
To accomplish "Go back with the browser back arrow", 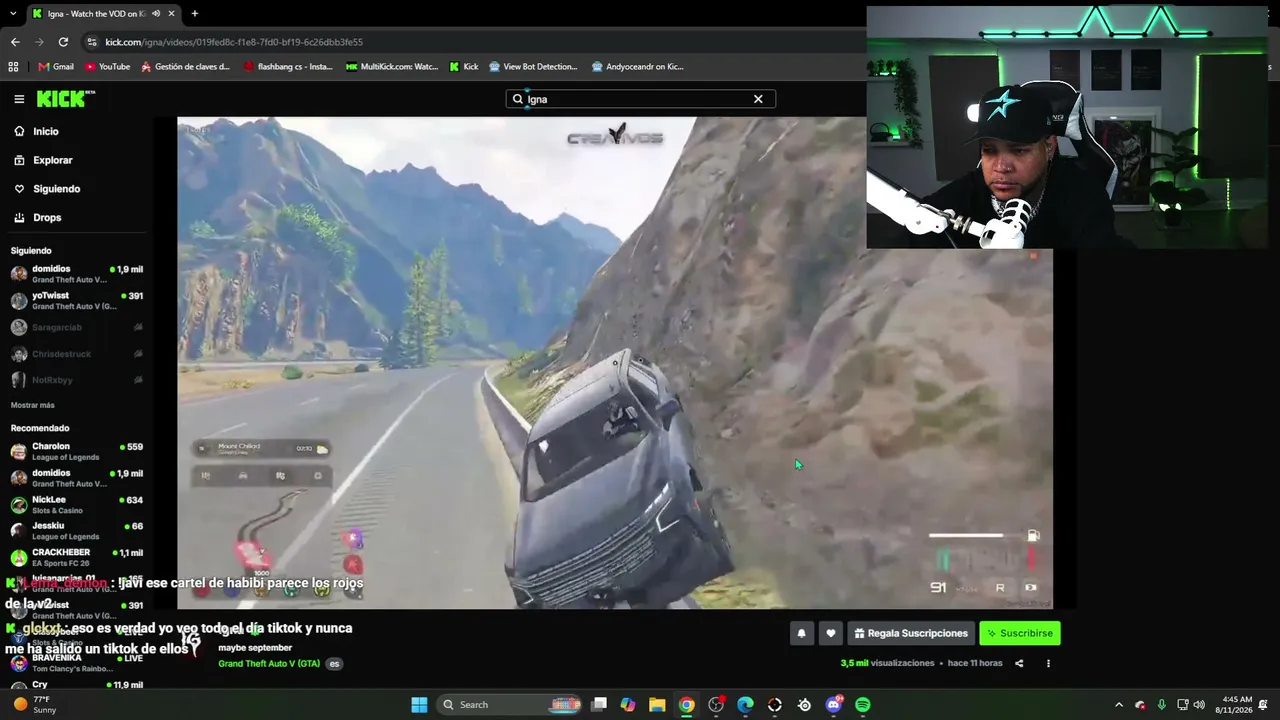I will coord(15,42).
